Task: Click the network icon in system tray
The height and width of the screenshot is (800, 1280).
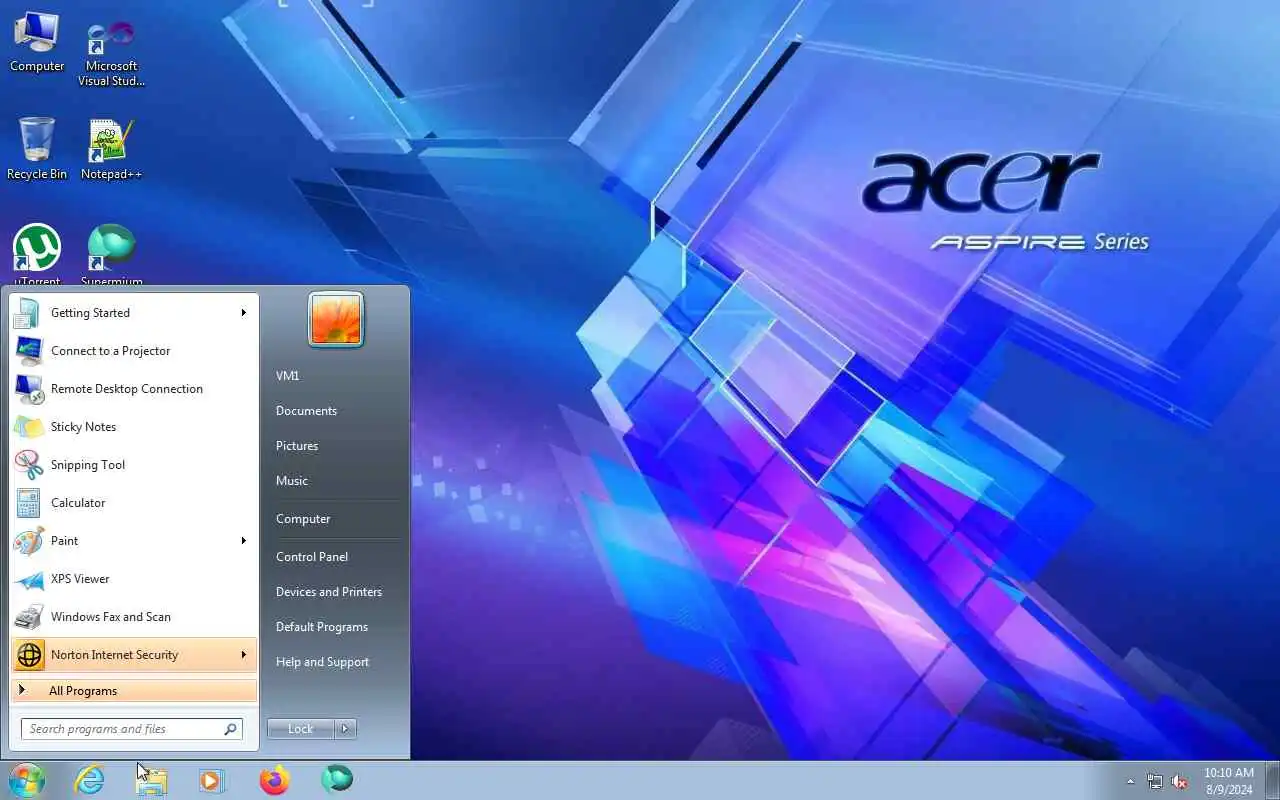Action: click(1155, 781)
